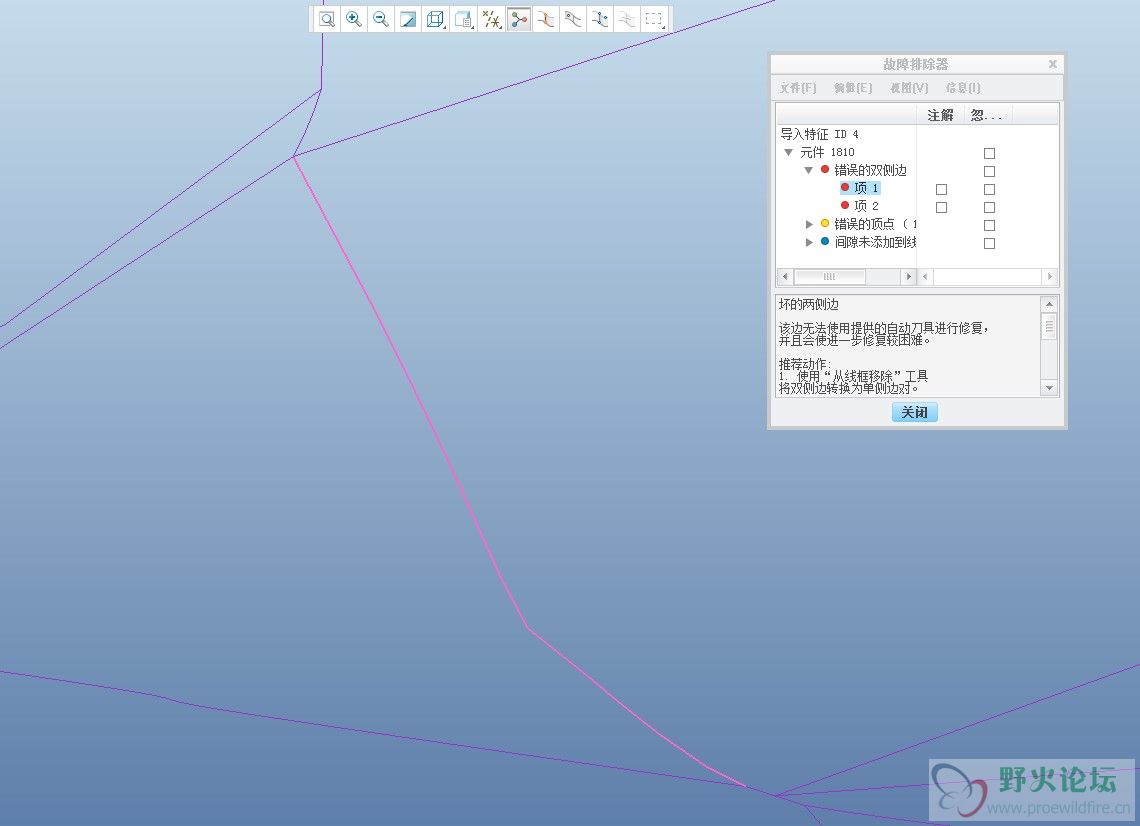
Task: Select the 元件 1810 tree row
Action: pos(827,152)
